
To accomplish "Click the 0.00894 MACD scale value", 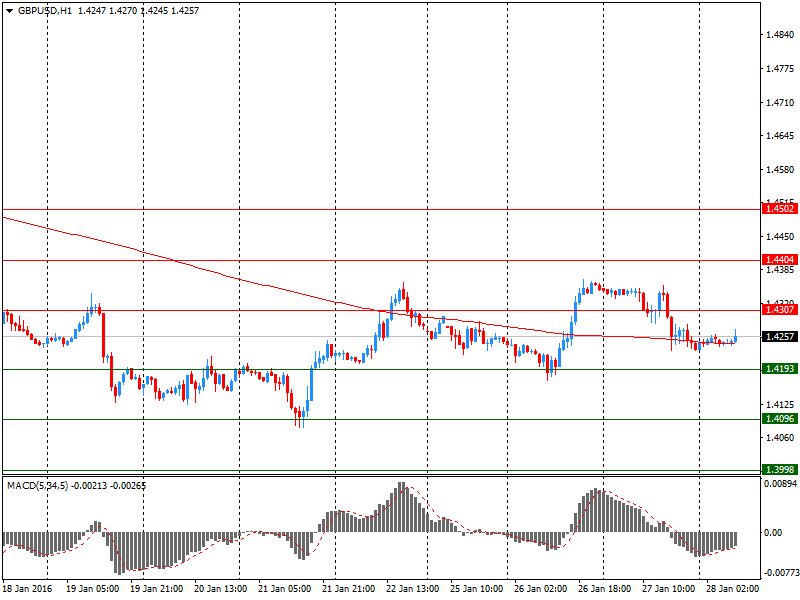I will point(781,484).
